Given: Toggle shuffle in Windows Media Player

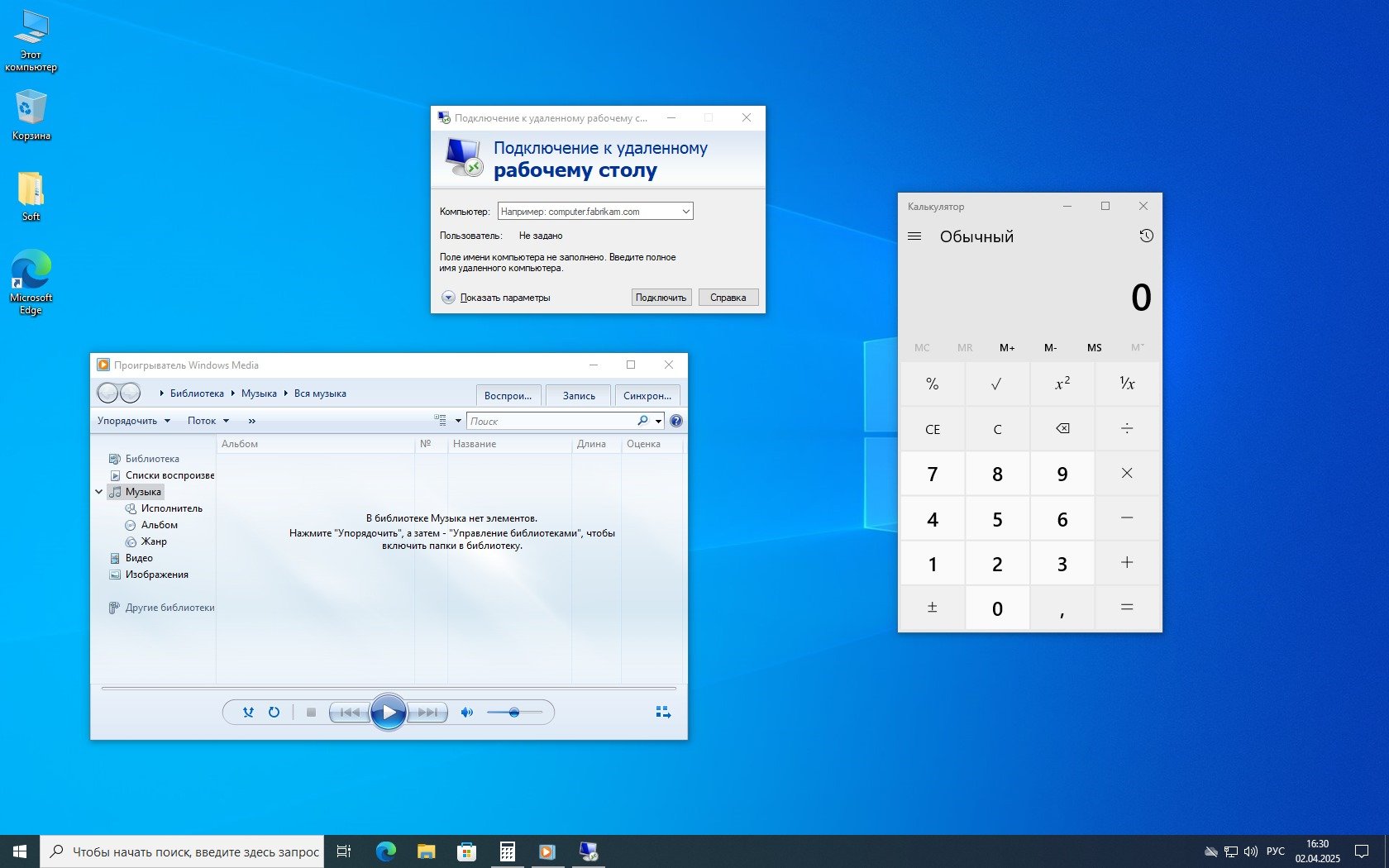Looking at the screenshot, I should pyautogui.click(x=248, y=712).
